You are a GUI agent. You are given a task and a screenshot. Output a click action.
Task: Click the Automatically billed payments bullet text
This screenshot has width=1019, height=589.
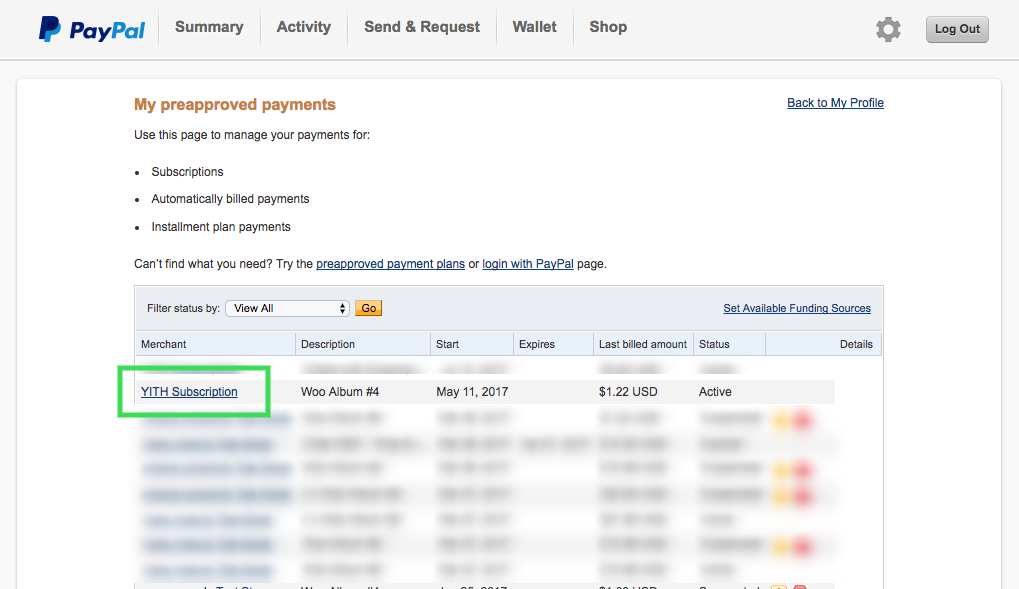pyautogui.click(x=230, y=199)
